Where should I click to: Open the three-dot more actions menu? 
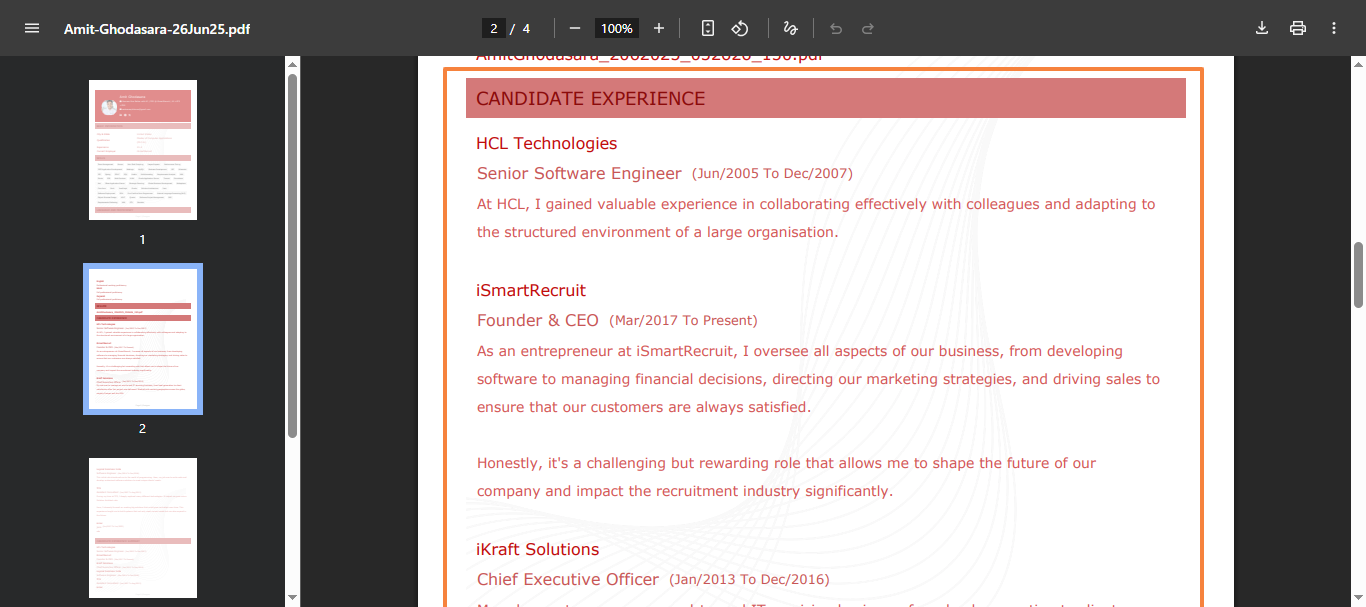[1334, 28]
